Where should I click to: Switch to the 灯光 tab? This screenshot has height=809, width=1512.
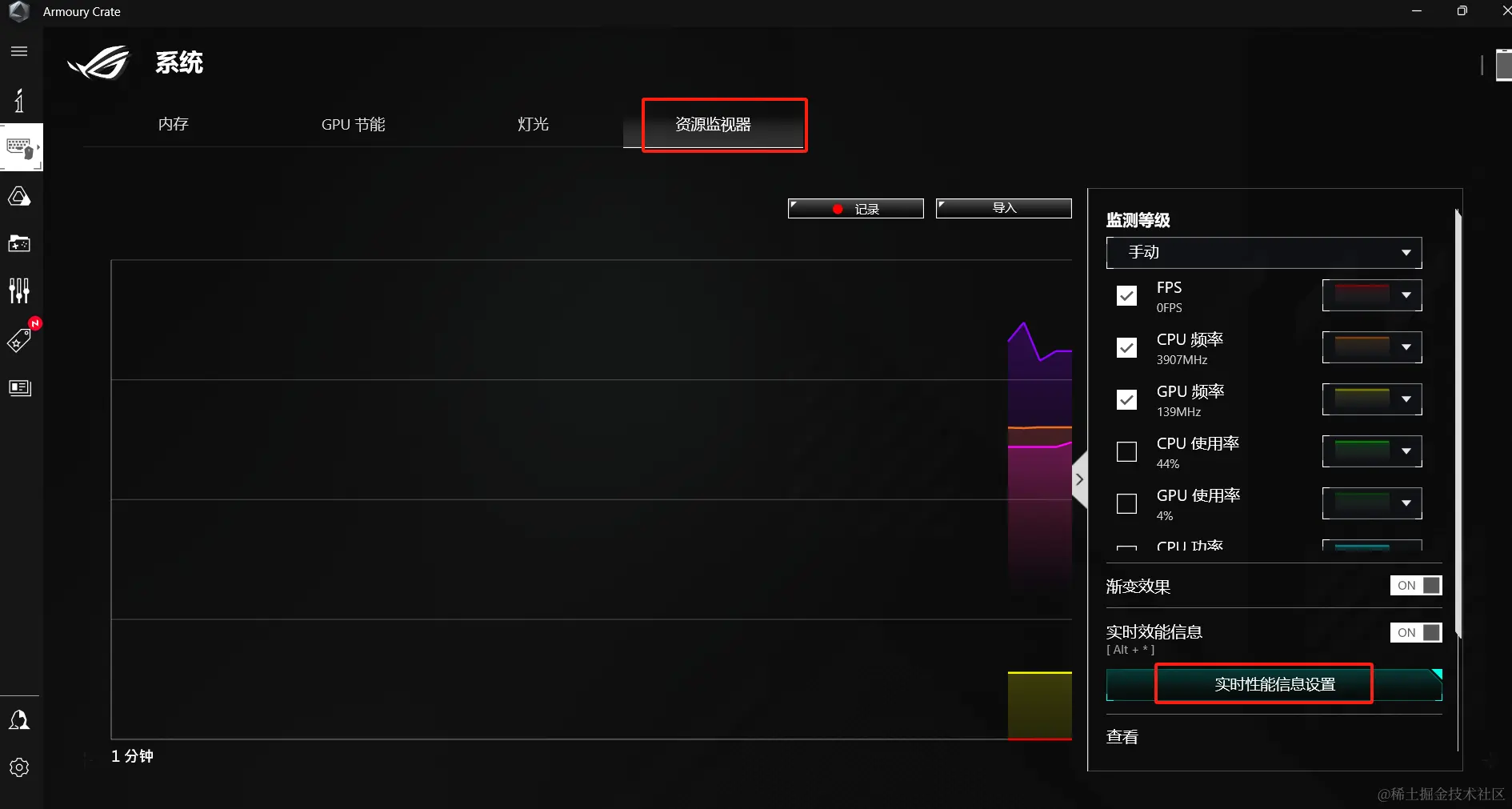pyautogui.click(x=533, y=124)
